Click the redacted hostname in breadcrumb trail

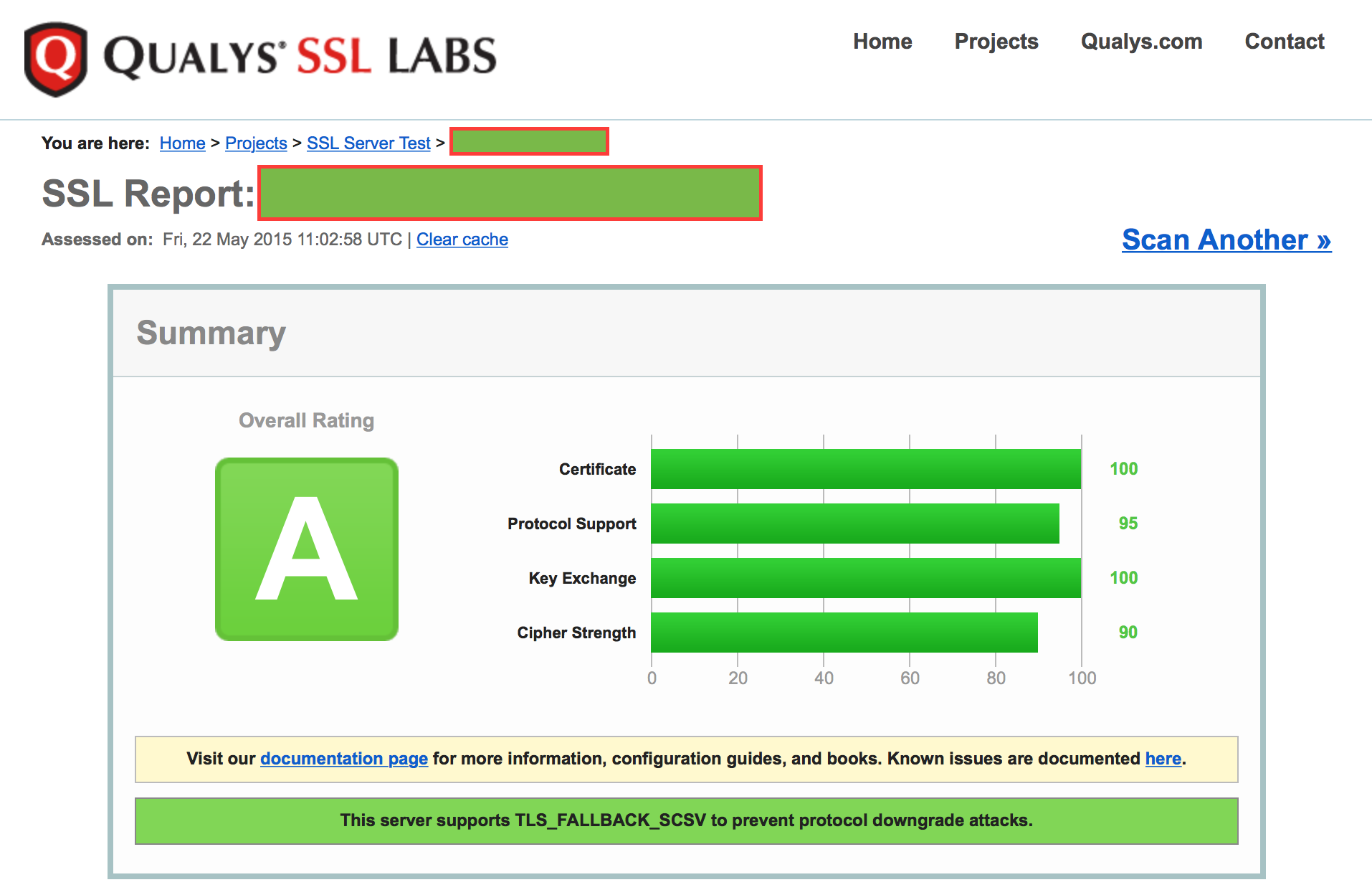(529, 141)
